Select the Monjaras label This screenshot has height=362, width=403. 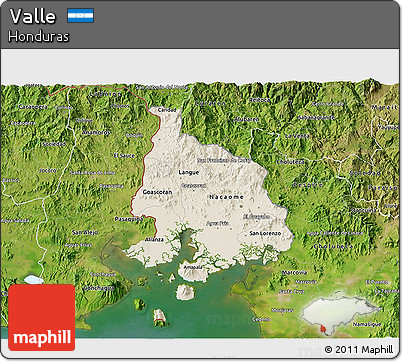point(282,310)
